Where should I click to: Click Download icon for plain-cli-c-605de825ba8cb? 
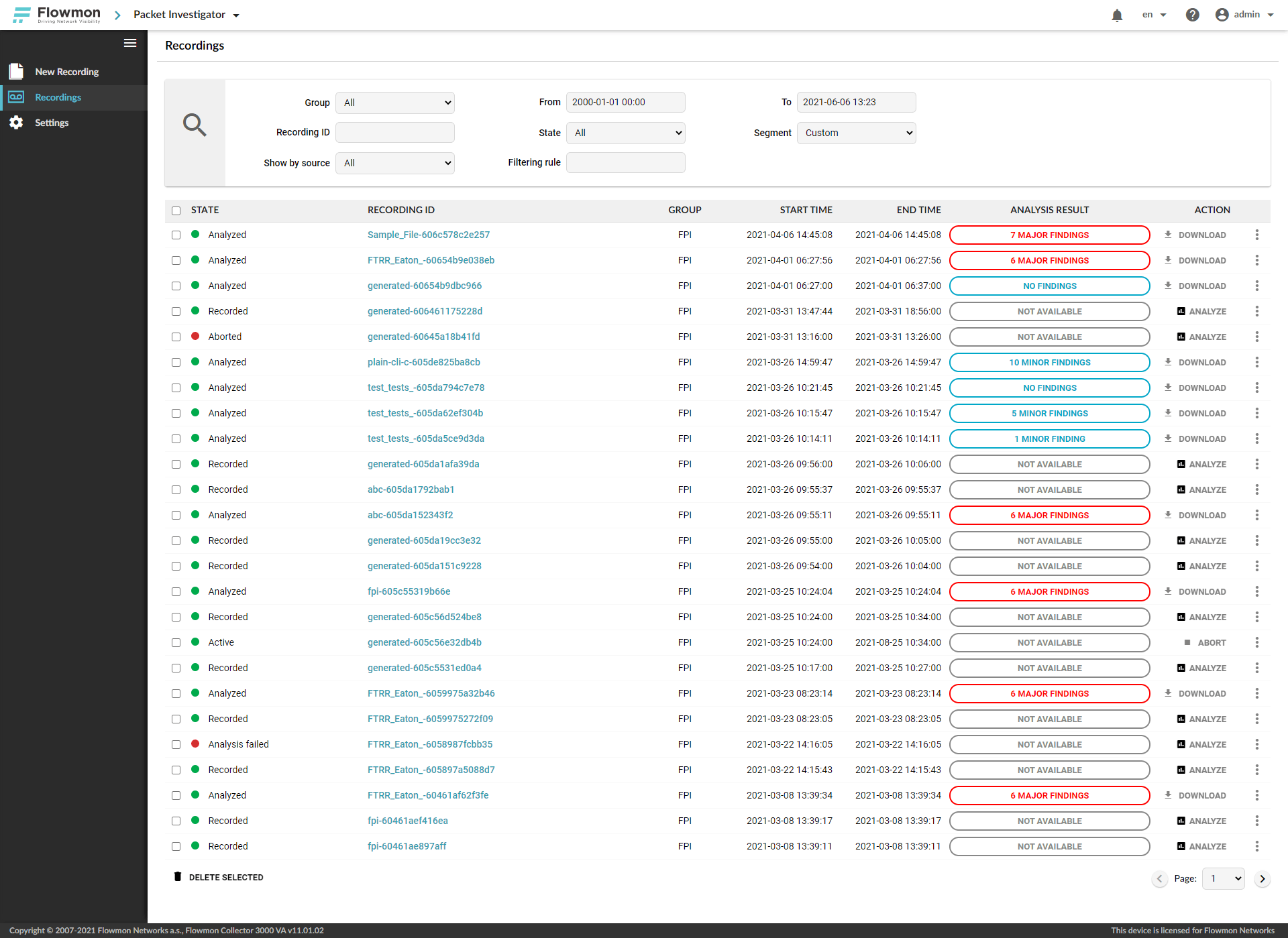1168,362
